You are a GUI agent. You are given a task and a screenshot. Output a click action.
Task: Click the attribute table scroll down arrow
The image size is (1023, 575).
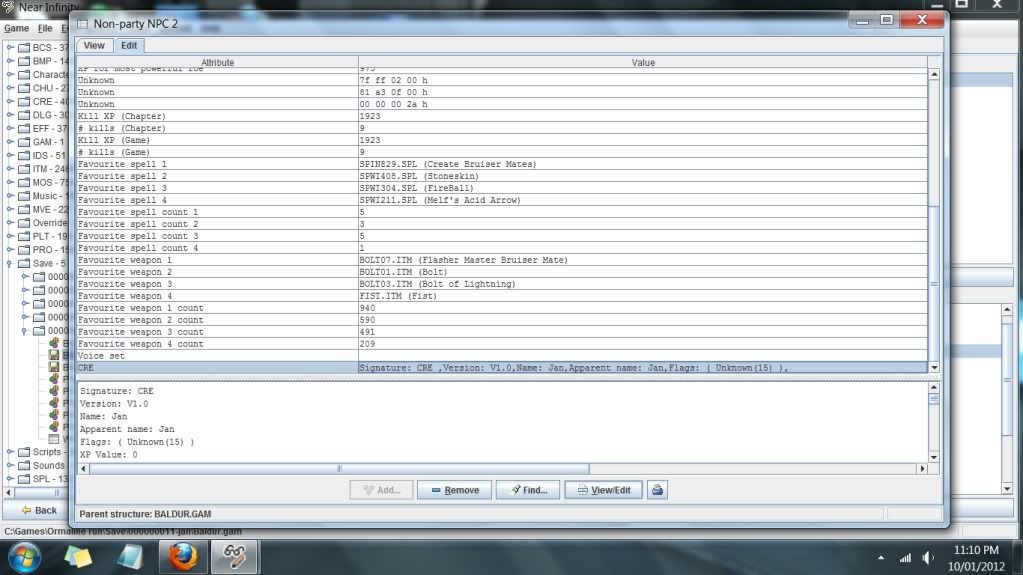934,368
